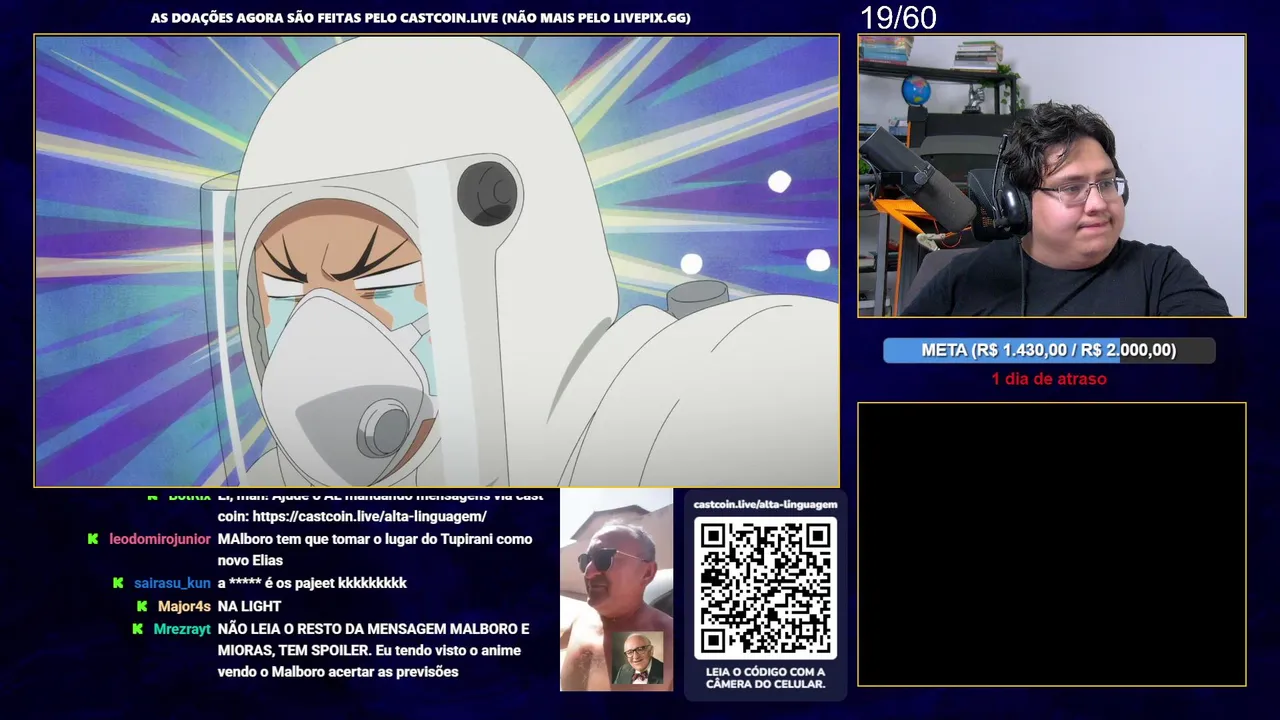1280x720 pixels.
Task: Click username sairasu_kun in chat
Action: click(172, 583)
